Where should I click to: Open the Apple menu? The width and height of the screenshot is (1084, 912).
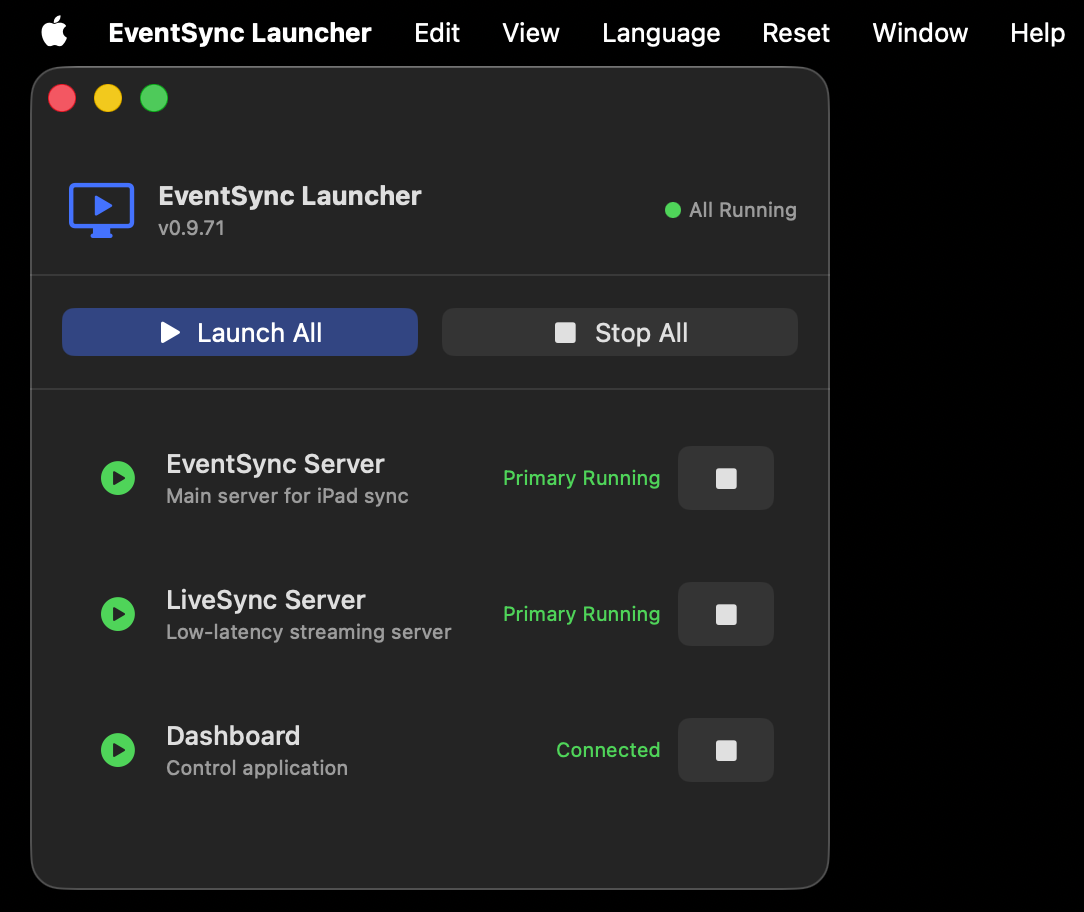[54, 32]
